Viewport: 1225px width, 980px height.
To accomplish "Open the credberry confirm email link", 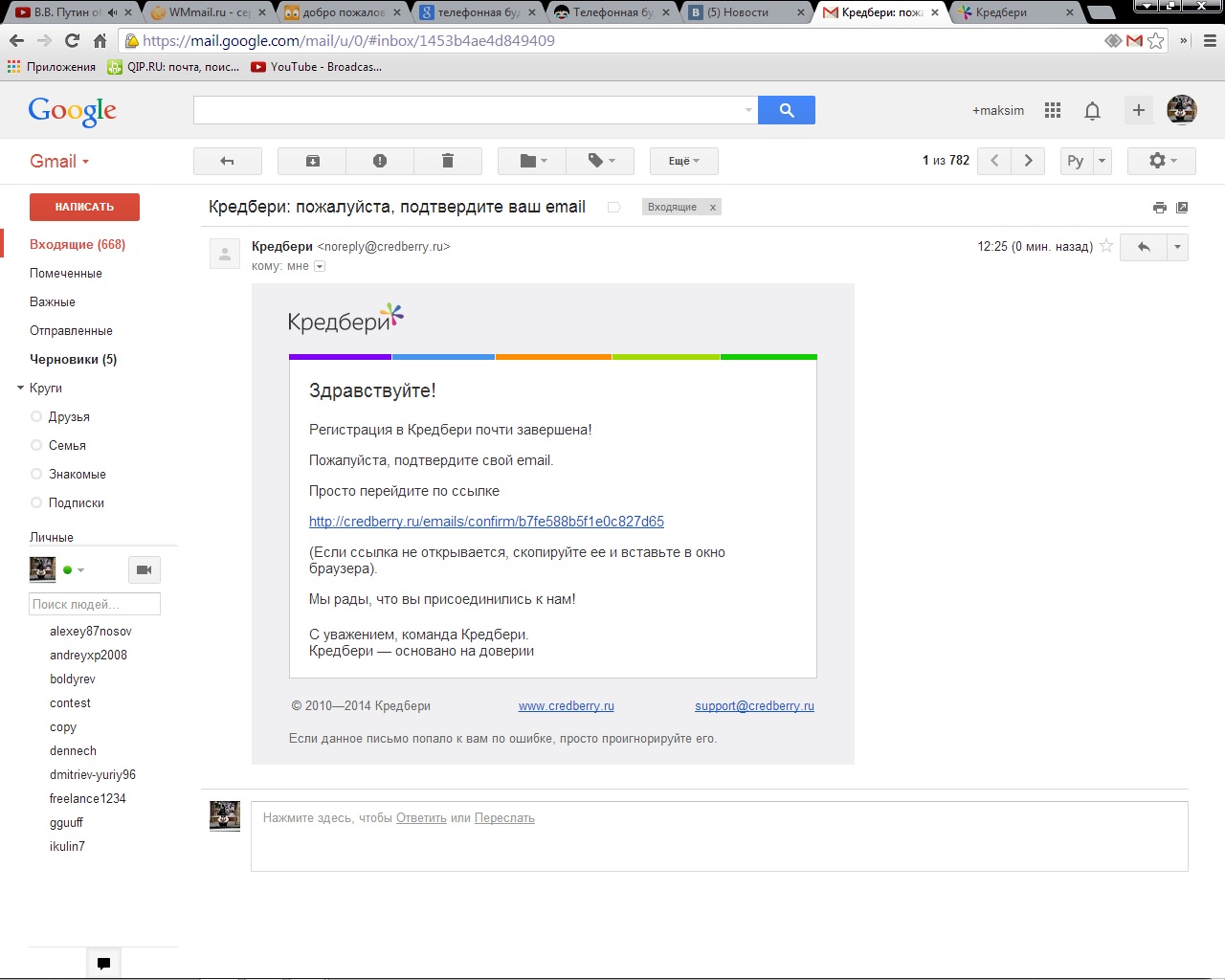I will coord(486,522).
